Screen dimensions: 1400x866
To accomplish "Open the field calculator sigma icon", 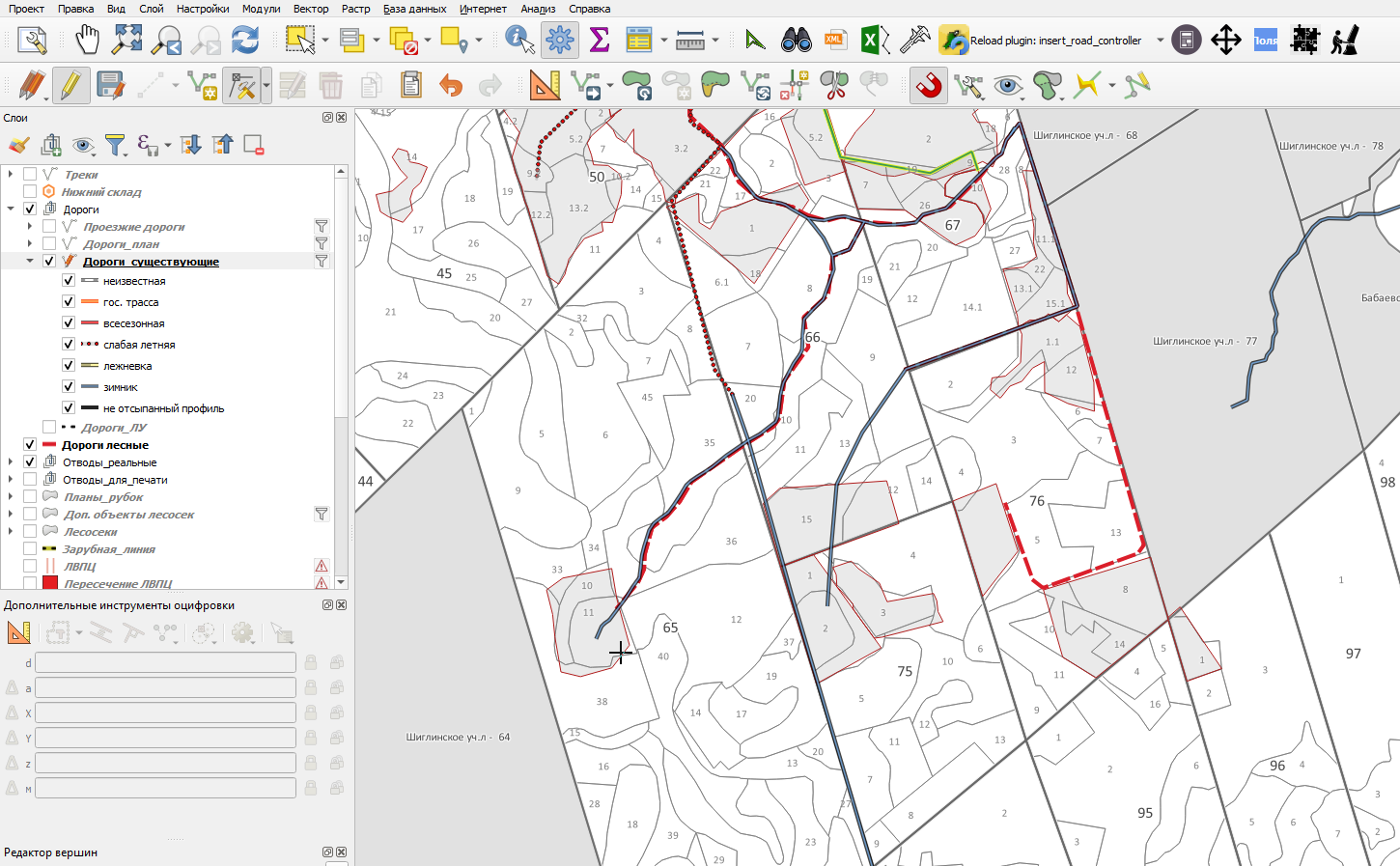I will tap(600, 41).
